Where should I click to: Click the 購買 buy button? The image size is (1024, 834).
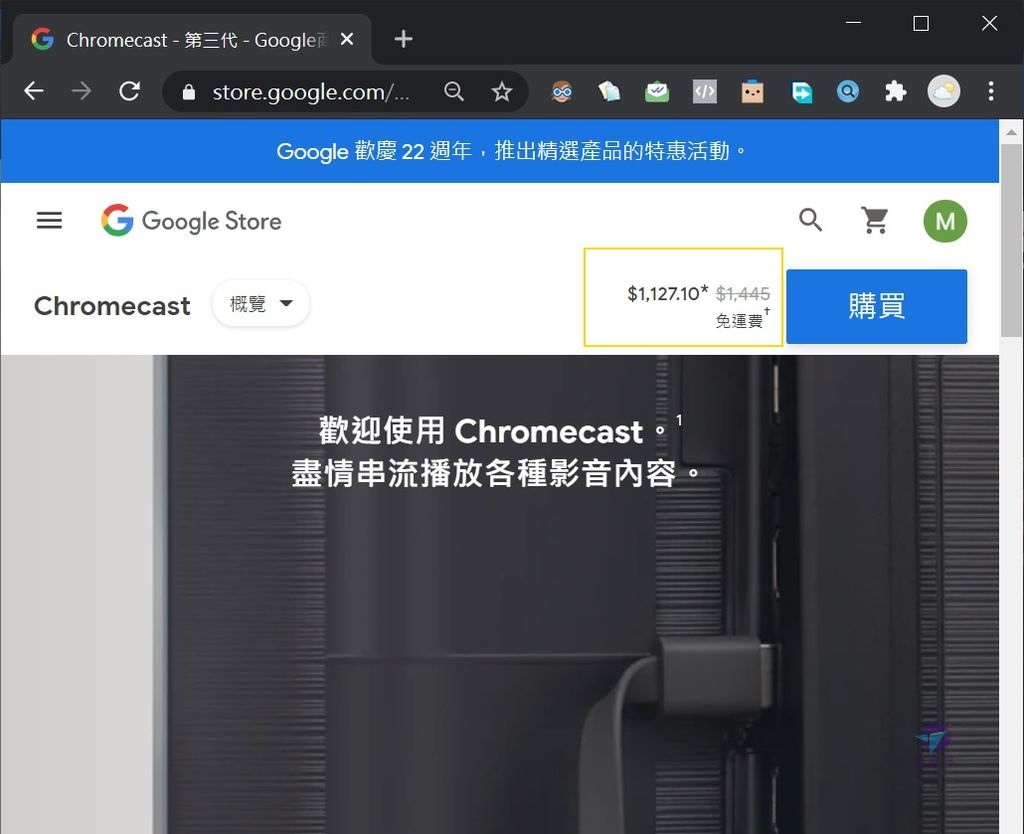[876, 306]
